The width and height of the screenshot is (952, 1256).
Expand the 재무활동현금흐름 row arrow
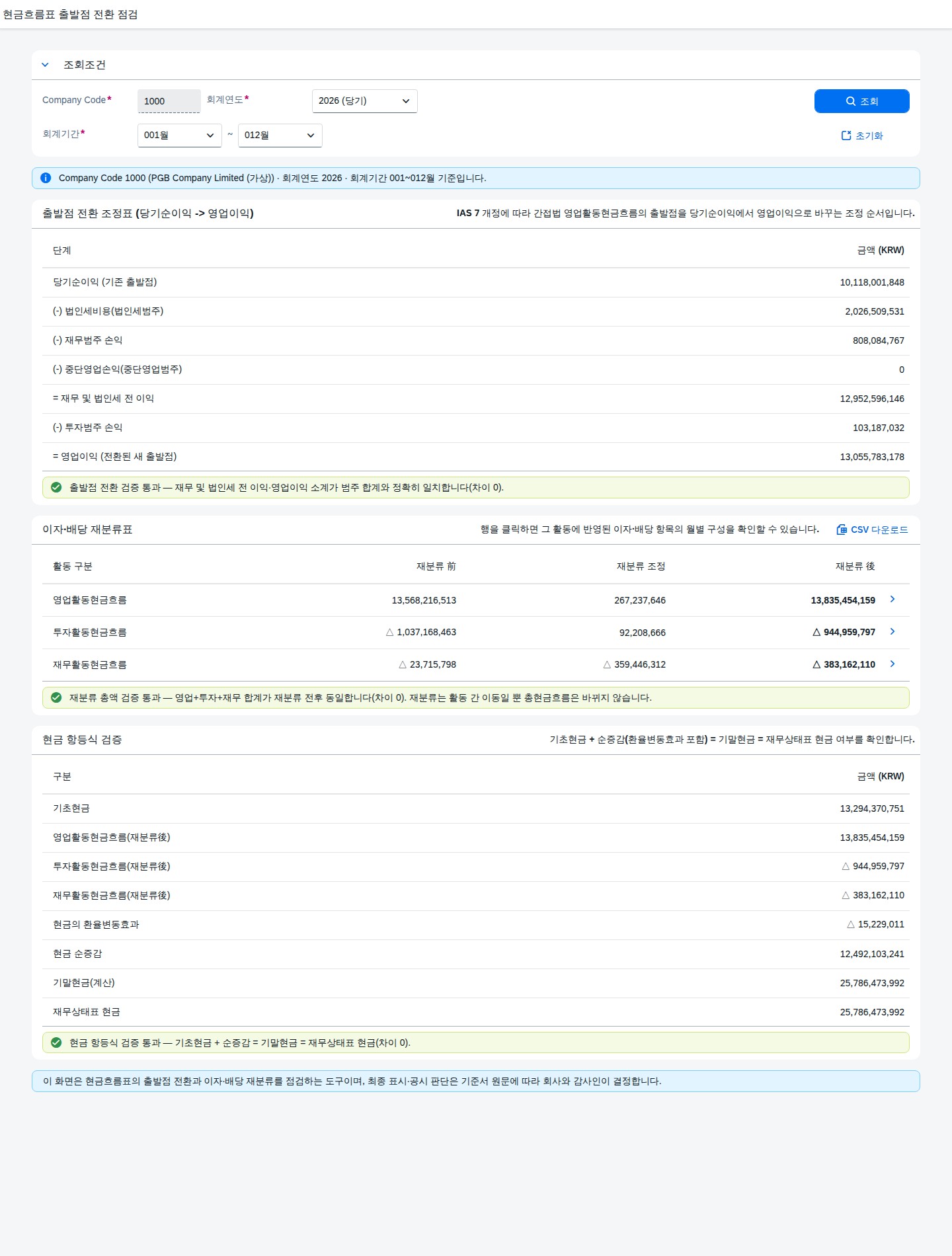[892, 664]
